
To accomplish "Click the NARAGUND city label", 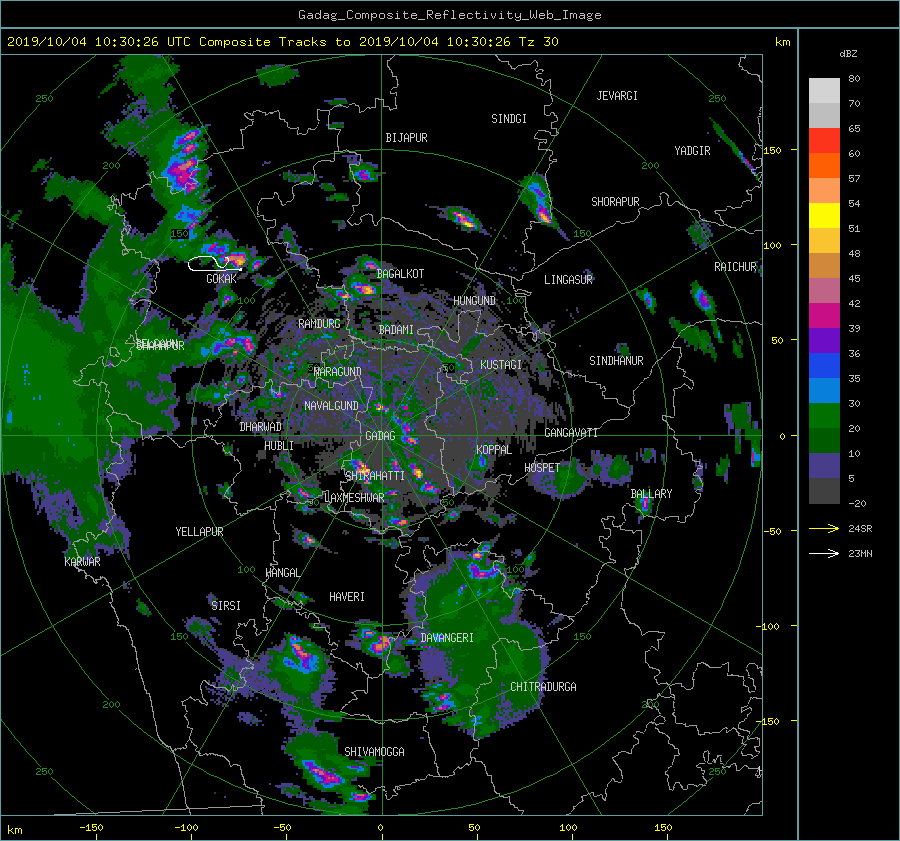I will 338,372.
